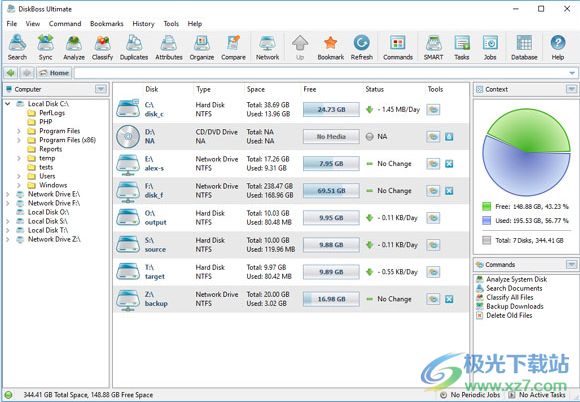
Task: Disconnect network drive E:\ alex-s
Action: click(x=449, y=164)
